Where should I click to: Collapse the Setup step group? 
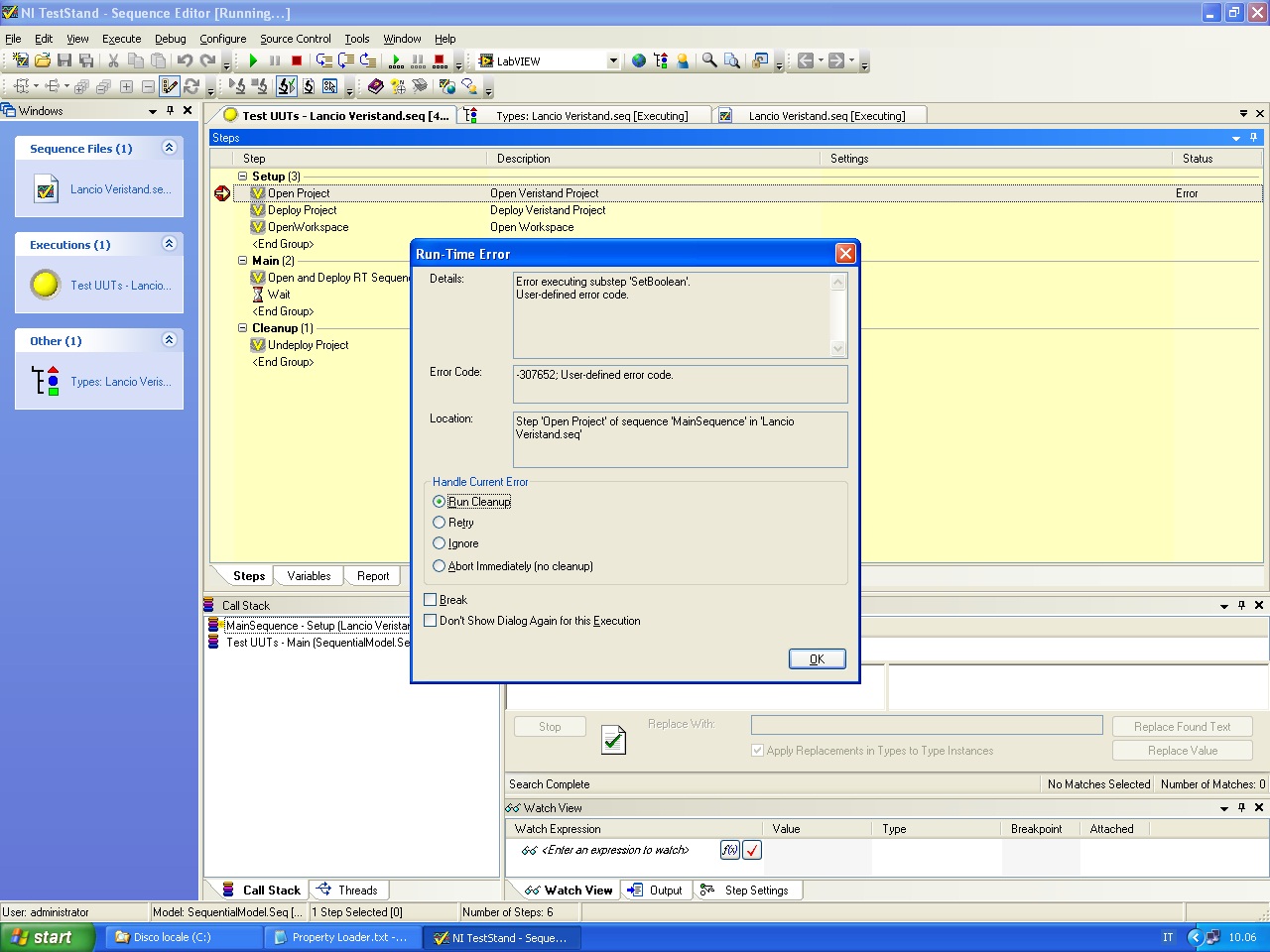(x=242, y=177)
